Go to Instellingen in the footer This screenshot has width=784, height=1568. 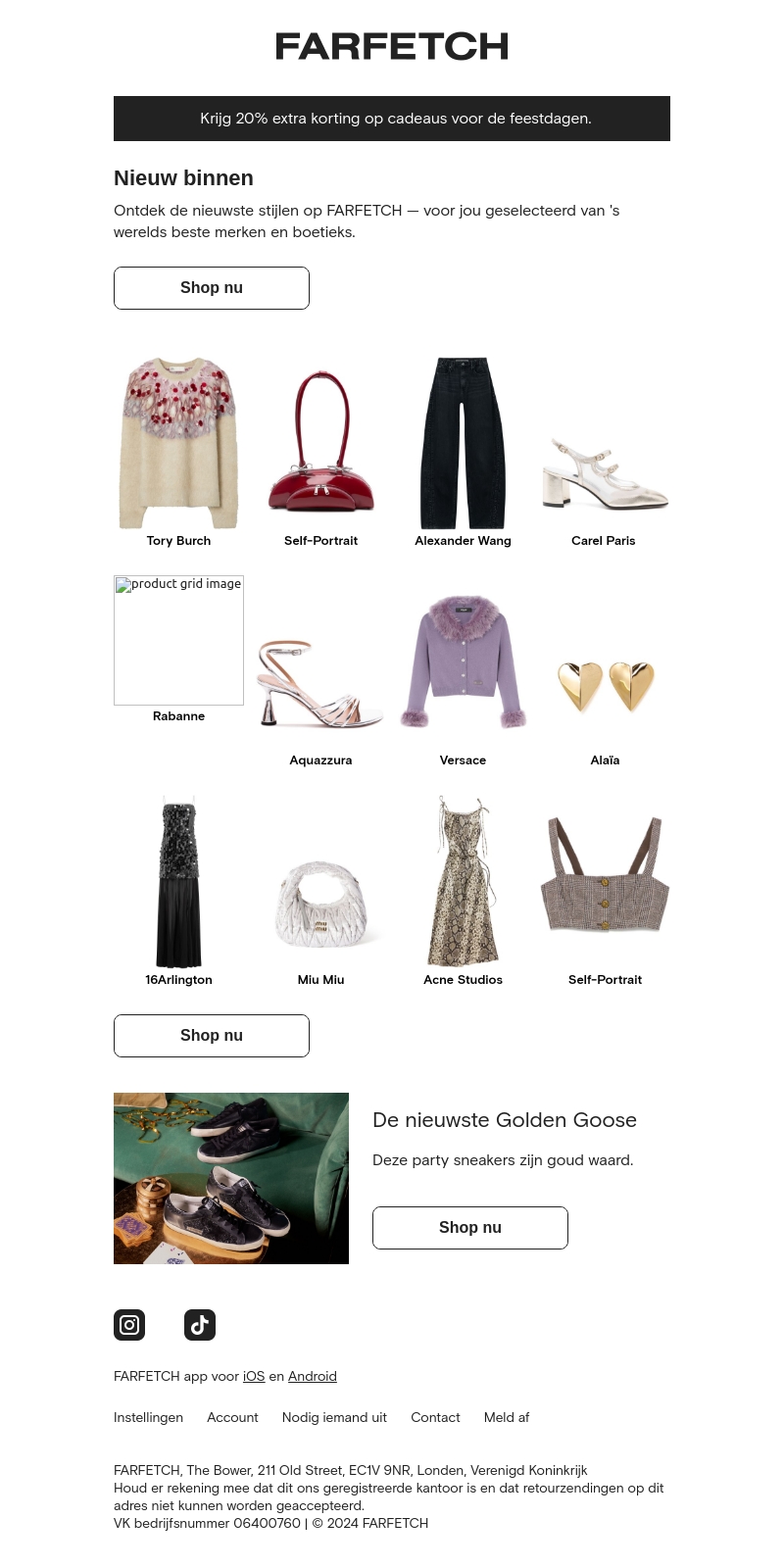click(x=148, y=1417)
